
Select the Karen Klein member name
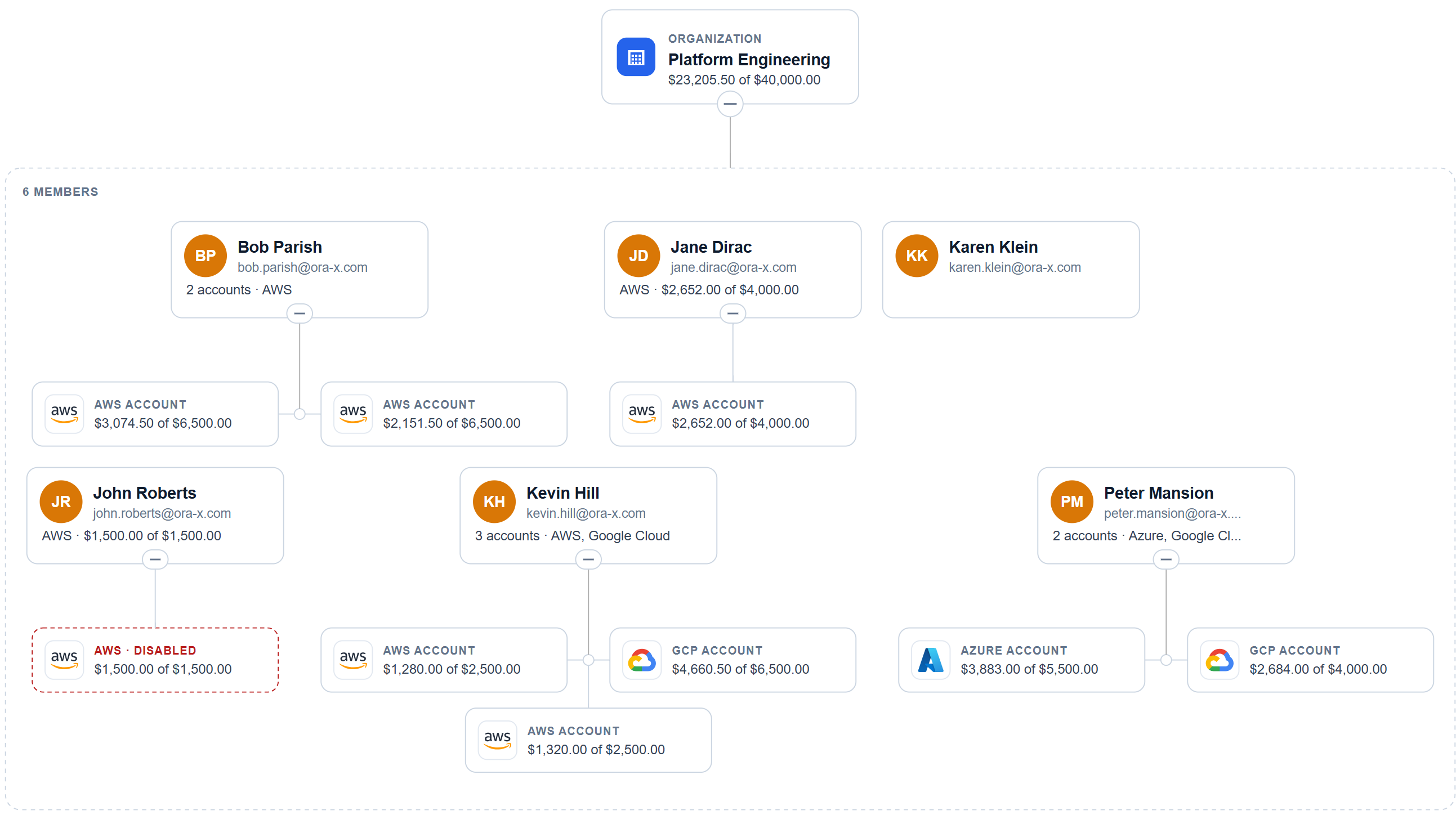(993, 247)
